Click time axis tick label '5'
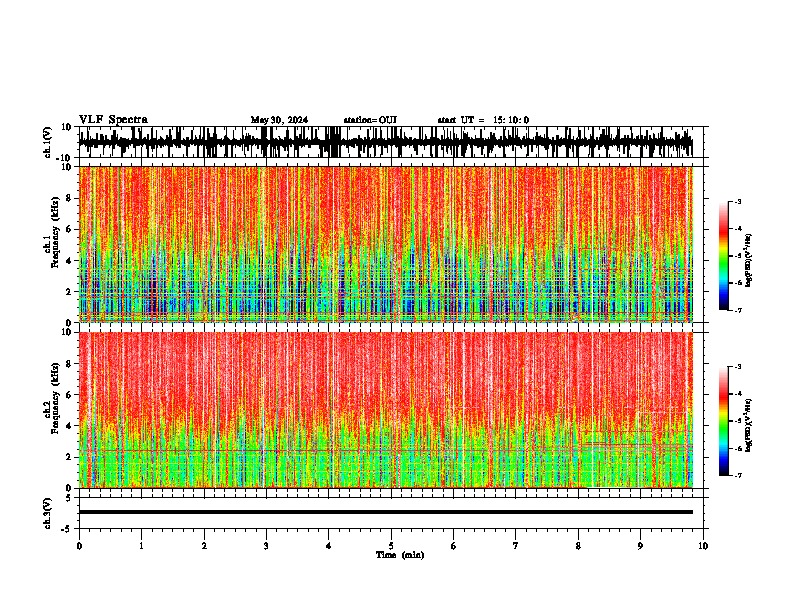Image resolution: width=792 pixels, height=612 pixels. pos(391,546)
